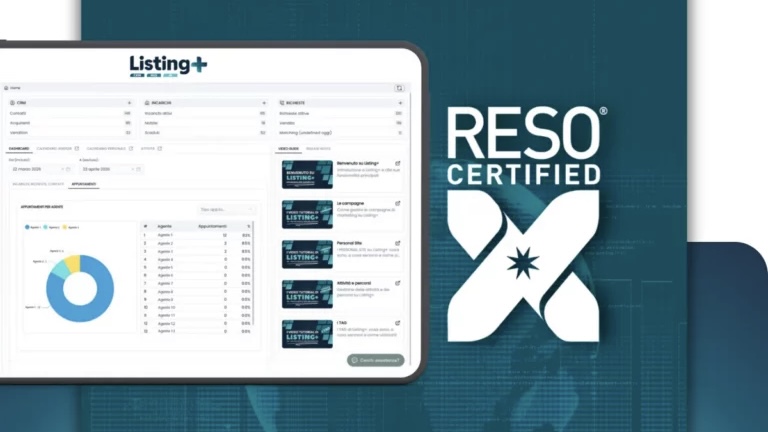This screenshot has width=768, height=432.
Task: Switch to the Calendario Agenzia tab
Action: point(54,148)
